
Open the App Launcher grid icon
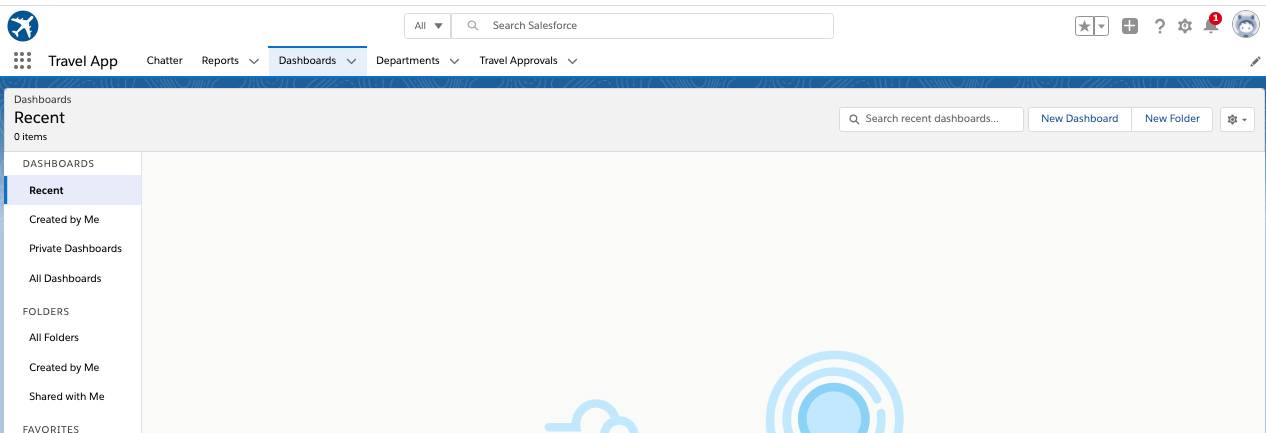click(22, 61)
